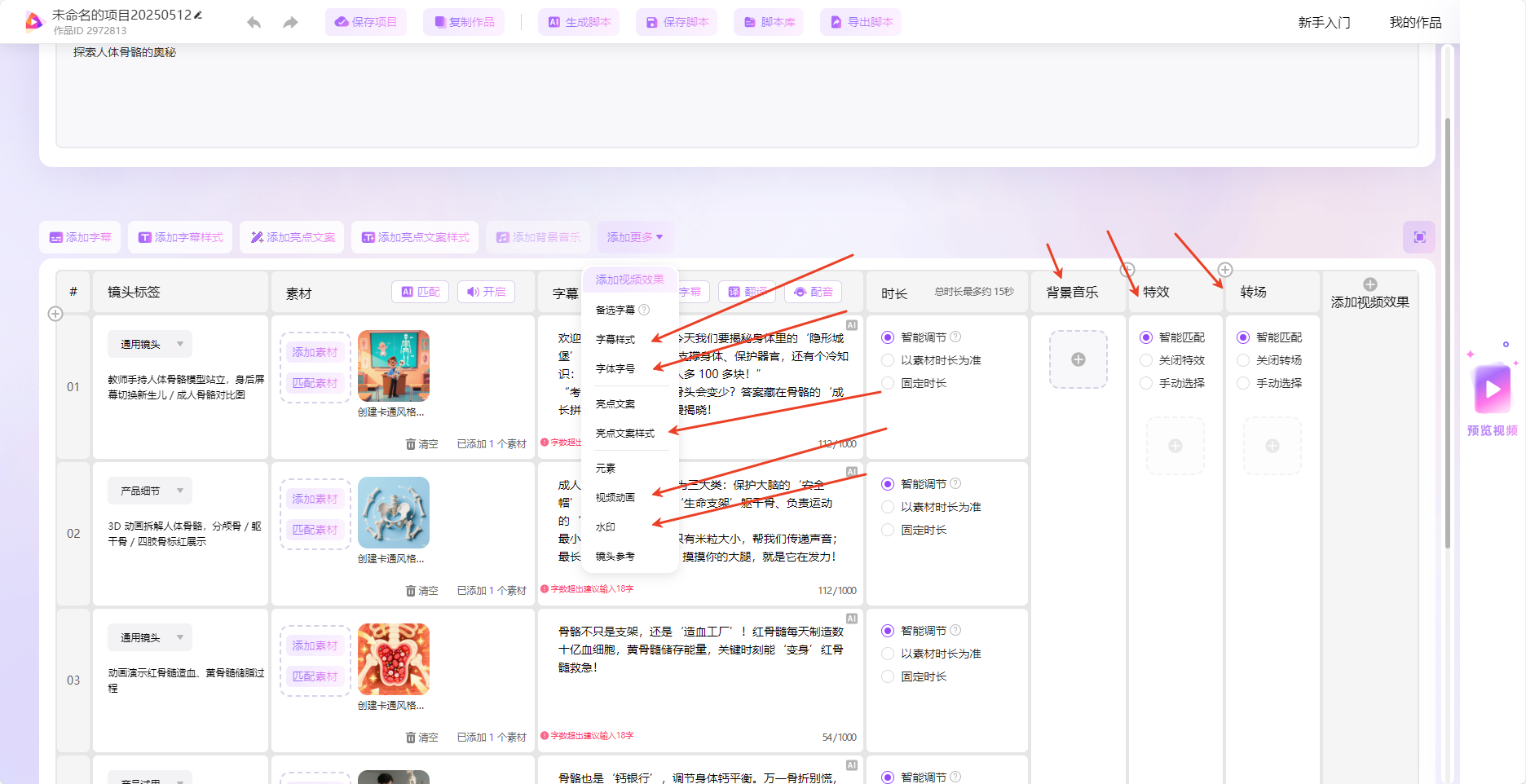
Task: Click the 预览视频 play icon
Action: point(1492,390)
